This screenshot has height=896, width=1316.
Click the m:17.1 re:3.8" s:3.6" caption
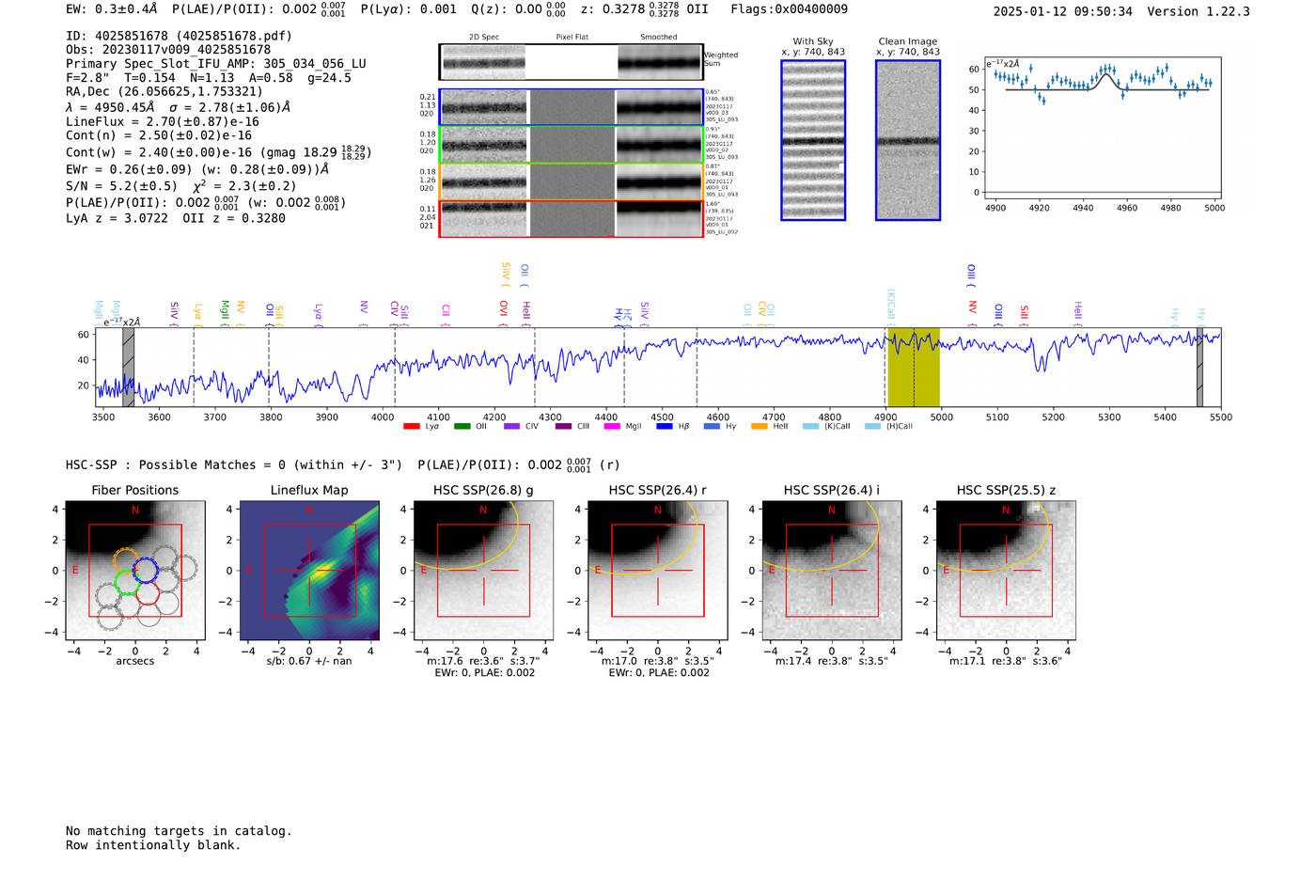[x=1006, y=661]
